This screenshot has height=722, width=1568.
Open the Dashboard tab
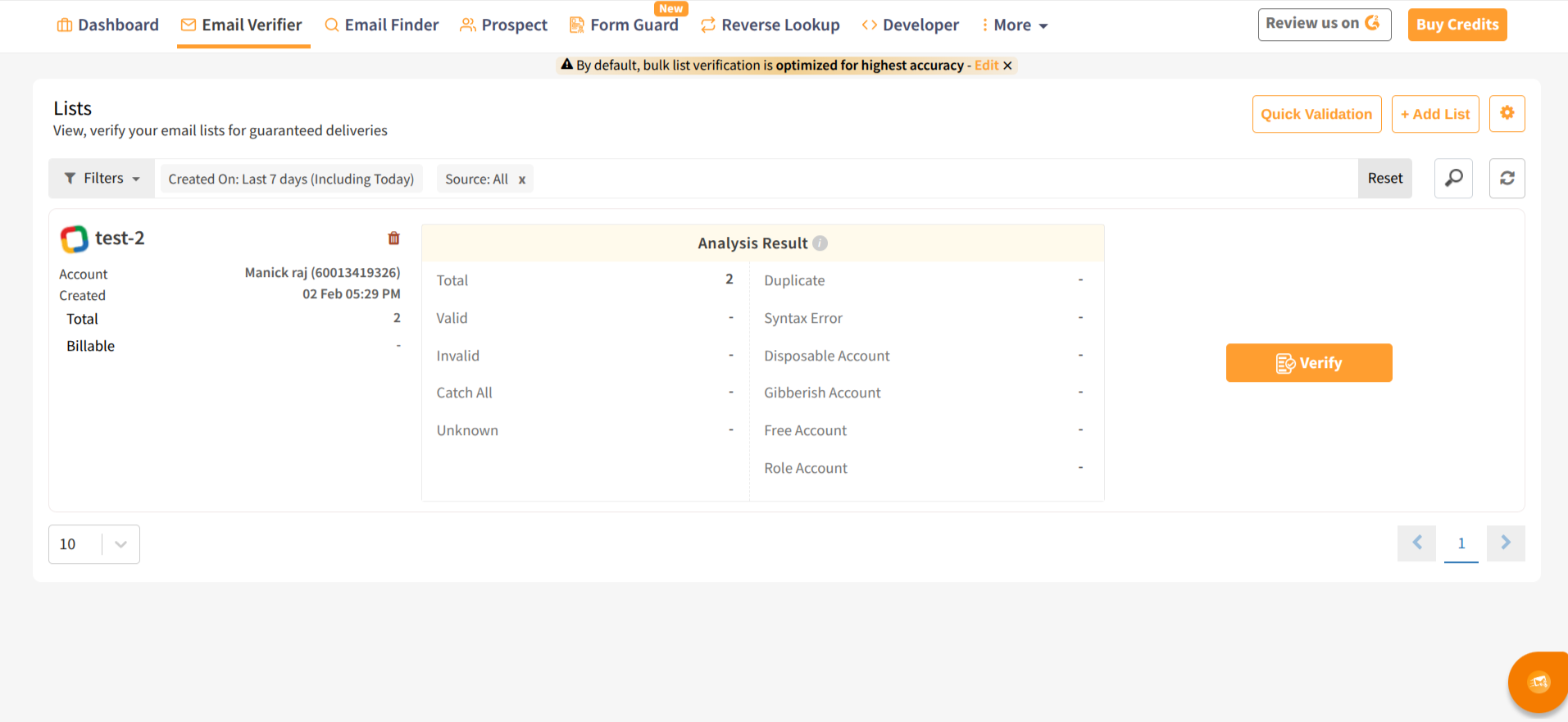pyautogui.click(x=107, y=25)
